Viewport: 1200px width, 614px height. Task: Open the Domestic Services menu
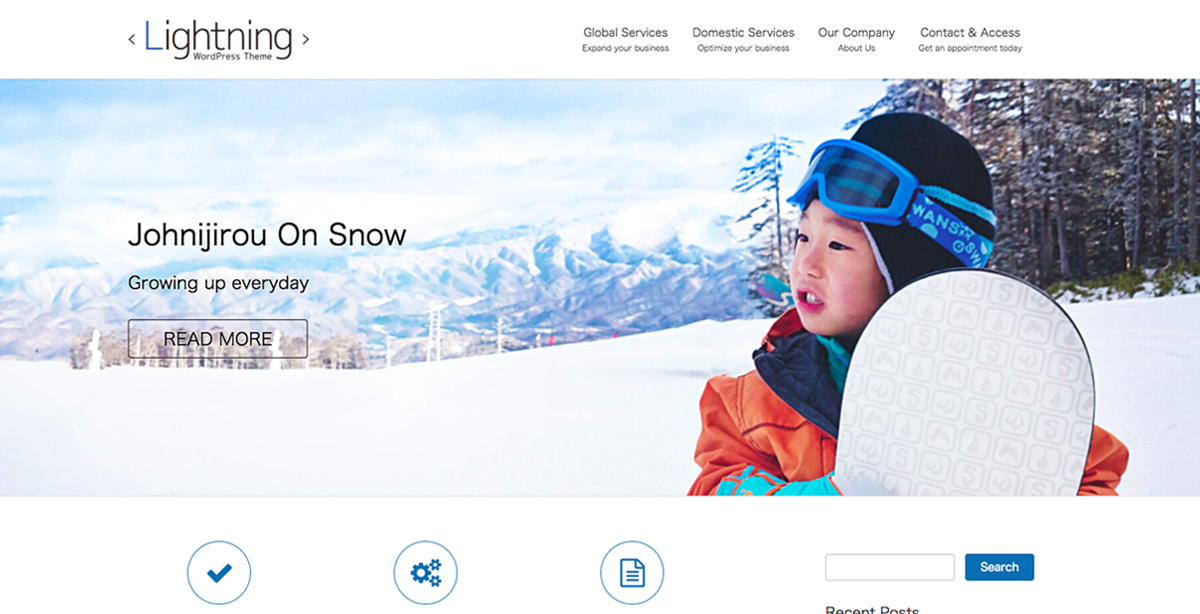[743, 39]
